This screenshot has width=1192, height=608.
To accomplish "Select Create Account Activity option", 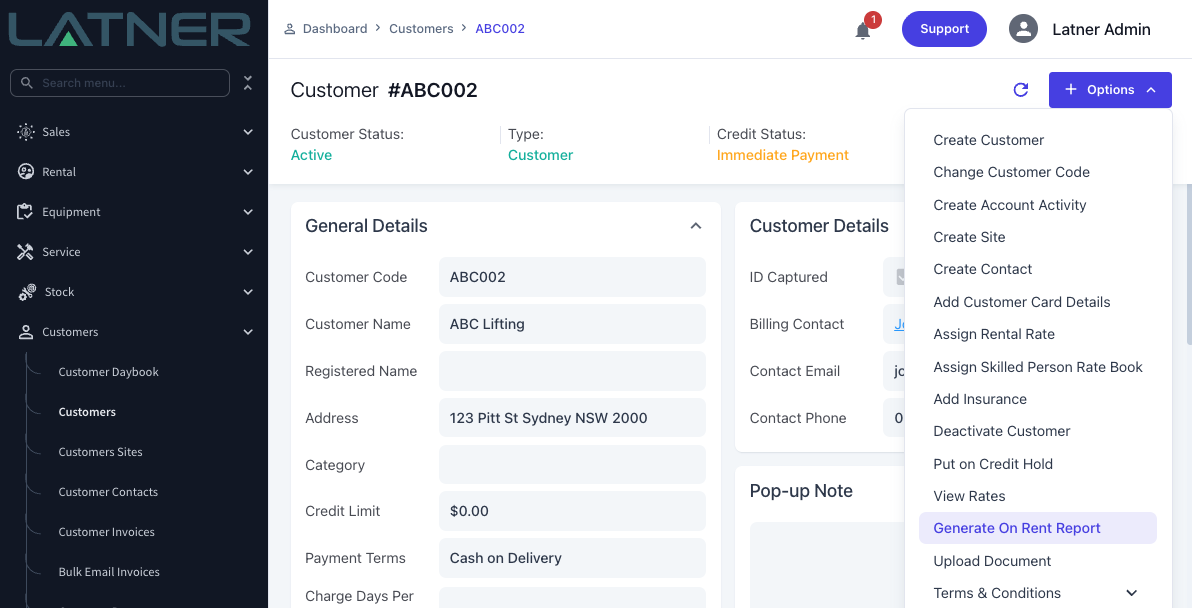I will pyautogui.click(x=1010, y=204).
